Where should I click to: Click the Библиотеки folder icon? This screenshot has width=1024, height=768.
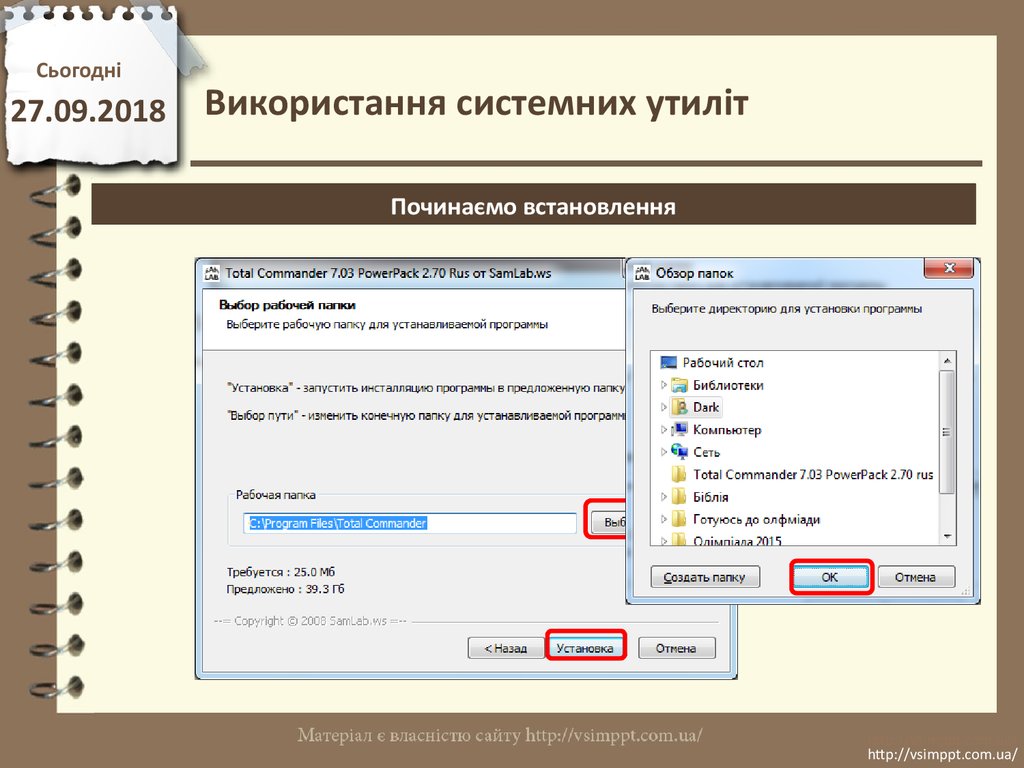pyautogui.click(x=679, y=385)
